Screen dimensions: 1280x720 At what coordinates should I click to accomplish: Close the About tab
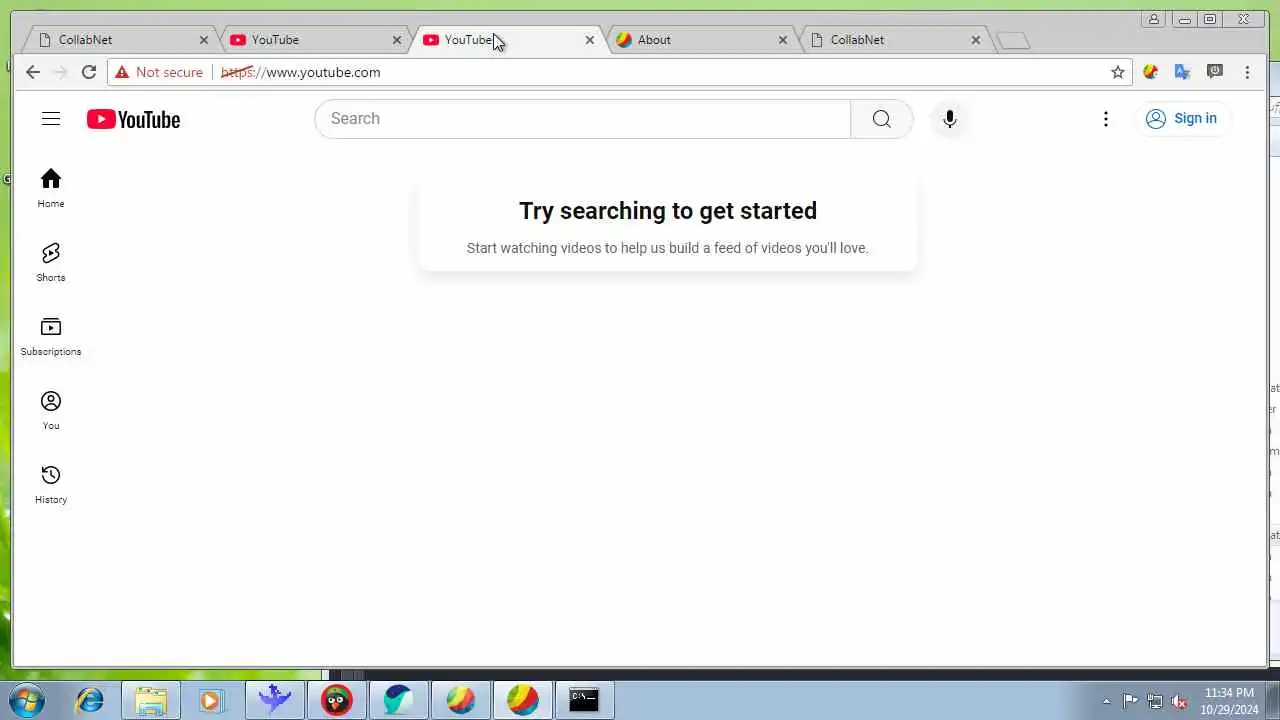(x=783, y=40)
